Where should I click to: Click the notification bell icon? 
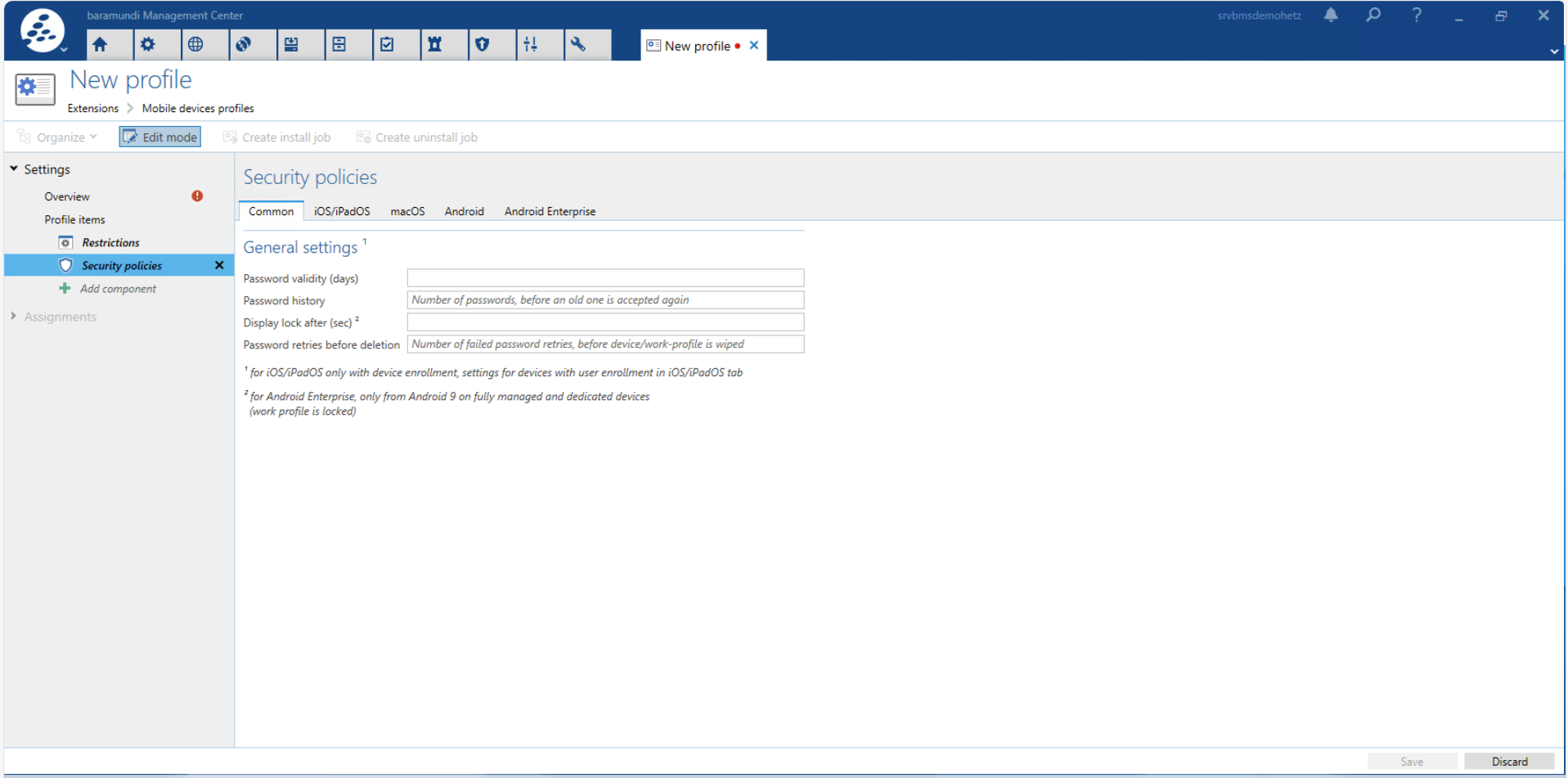click(1331, 15)
